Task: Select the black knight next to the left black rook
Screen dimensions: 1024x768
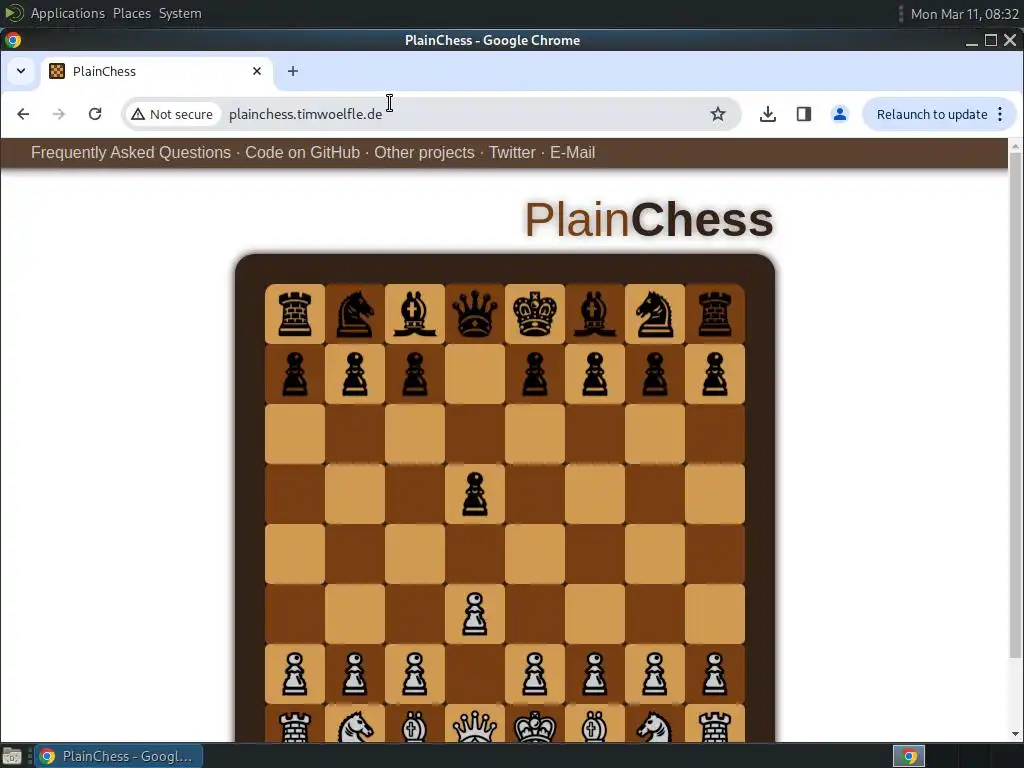Action: 355,314
